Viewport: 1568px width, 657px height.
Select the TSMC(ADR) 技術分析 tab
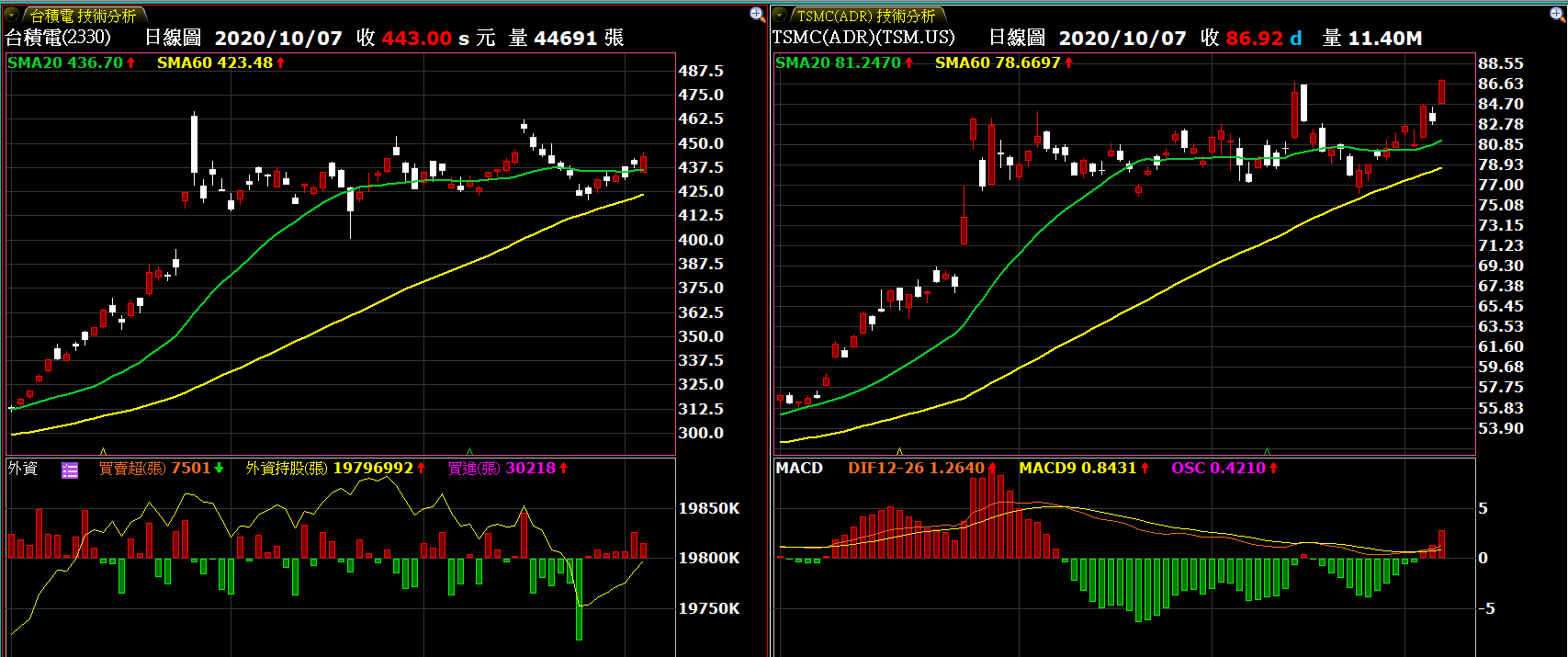tap(865, 16)
